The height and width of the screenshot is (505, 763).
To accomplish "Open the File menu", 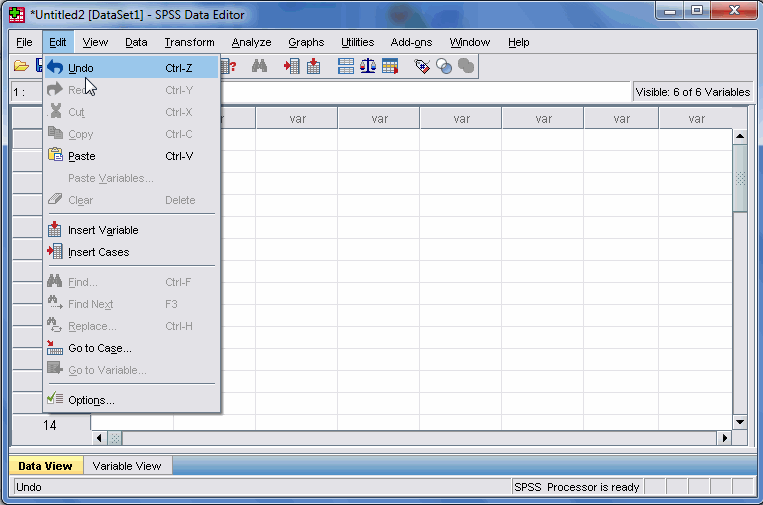I will (x=24, y=42).
